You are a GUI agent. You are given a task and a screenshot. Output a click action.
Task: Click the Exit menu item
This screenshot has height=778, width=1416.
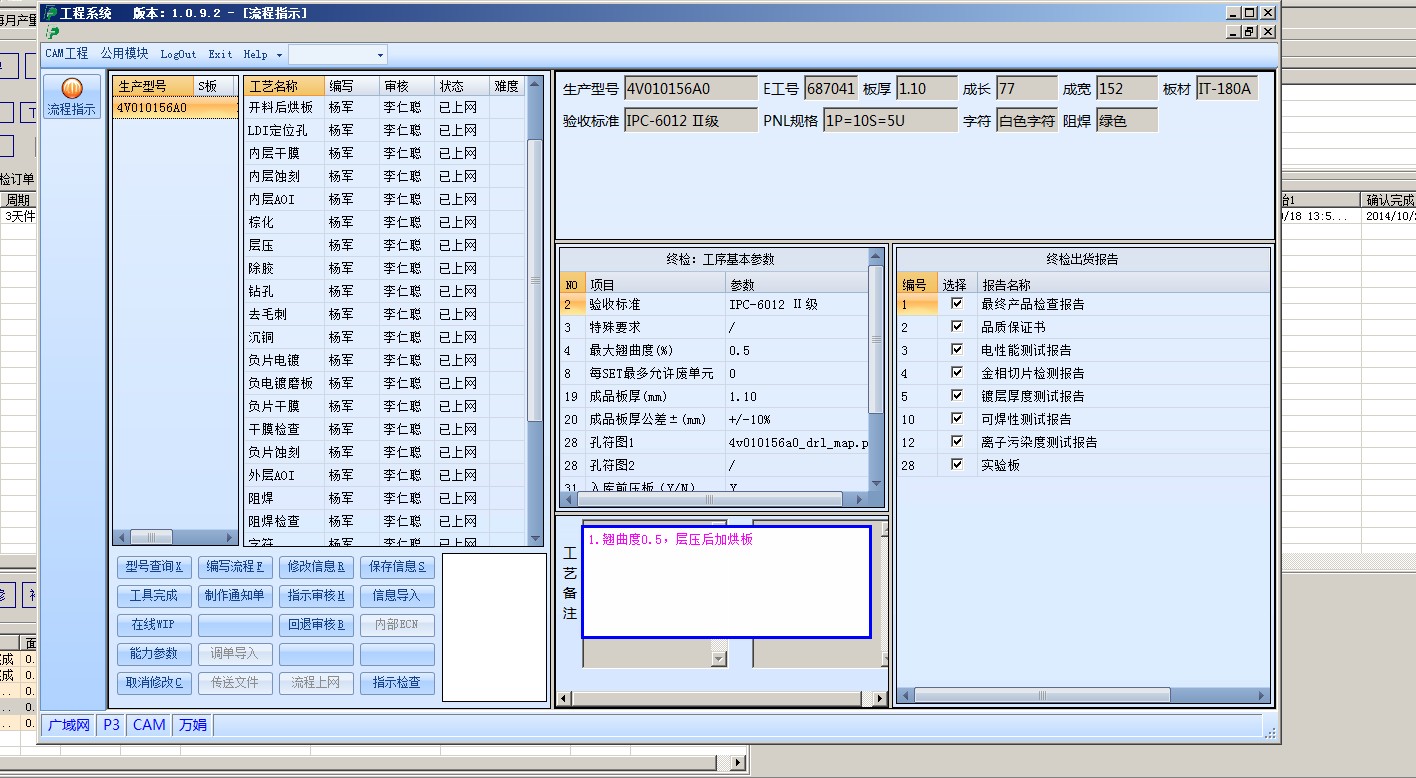[x=220, y=54]
